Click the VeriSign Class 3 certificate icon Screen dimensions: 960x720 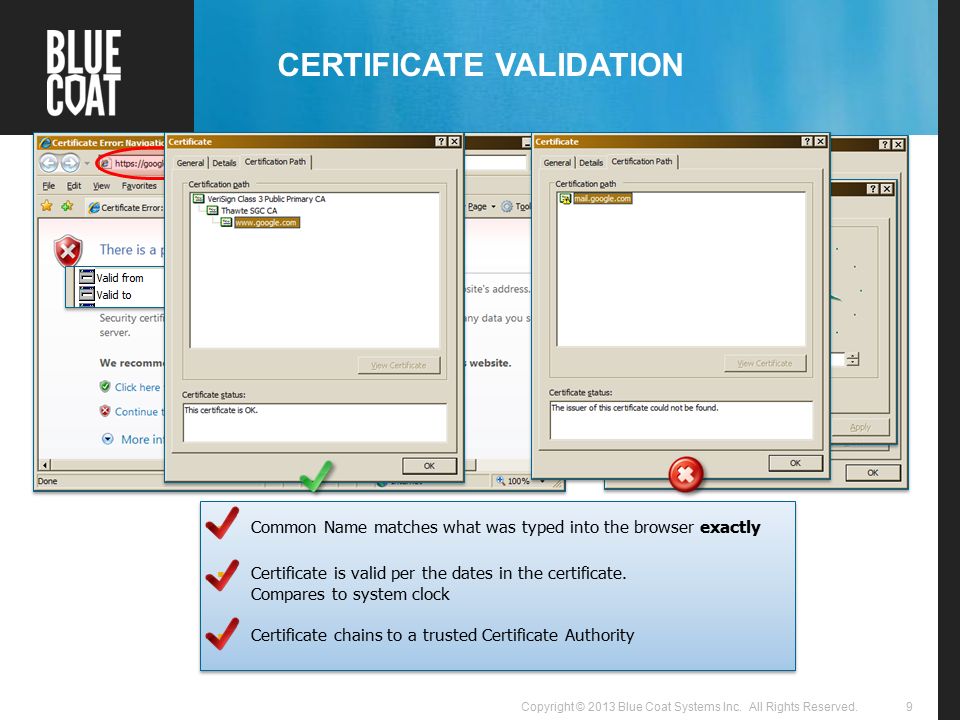point(198,198)
